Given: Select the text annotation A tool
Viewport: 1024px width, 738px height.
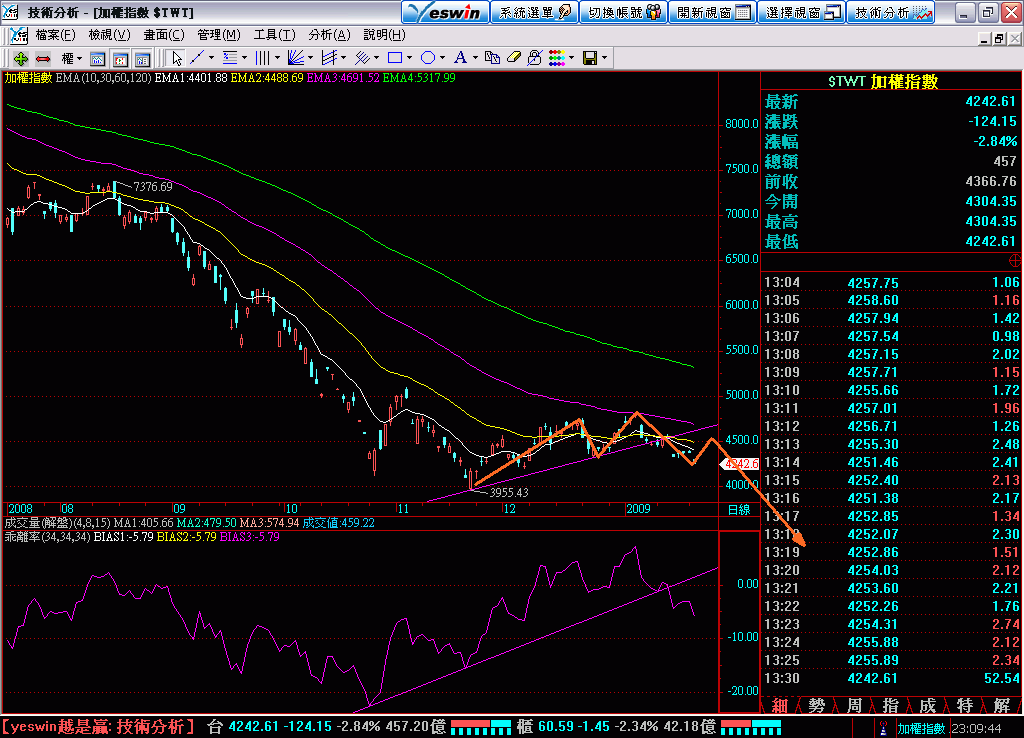Looking at the screenshot, I should (x=460, y=58).
